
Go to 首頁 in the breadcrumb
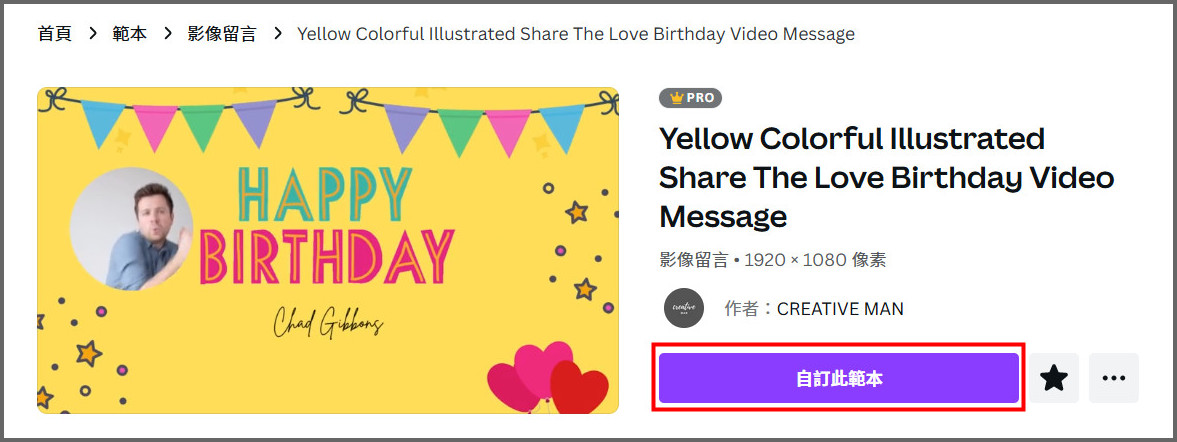coord(55,34)
